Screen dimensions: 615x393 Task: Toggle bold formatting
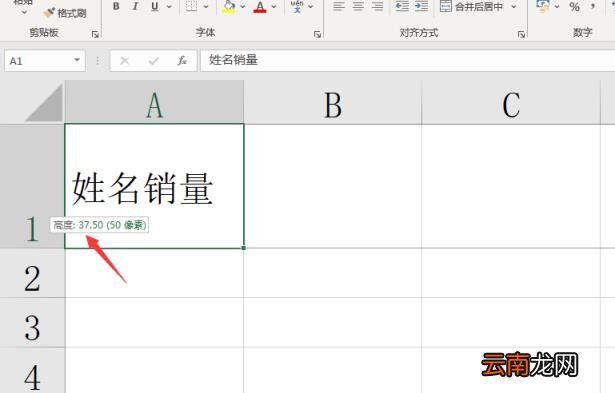point(116,6)
